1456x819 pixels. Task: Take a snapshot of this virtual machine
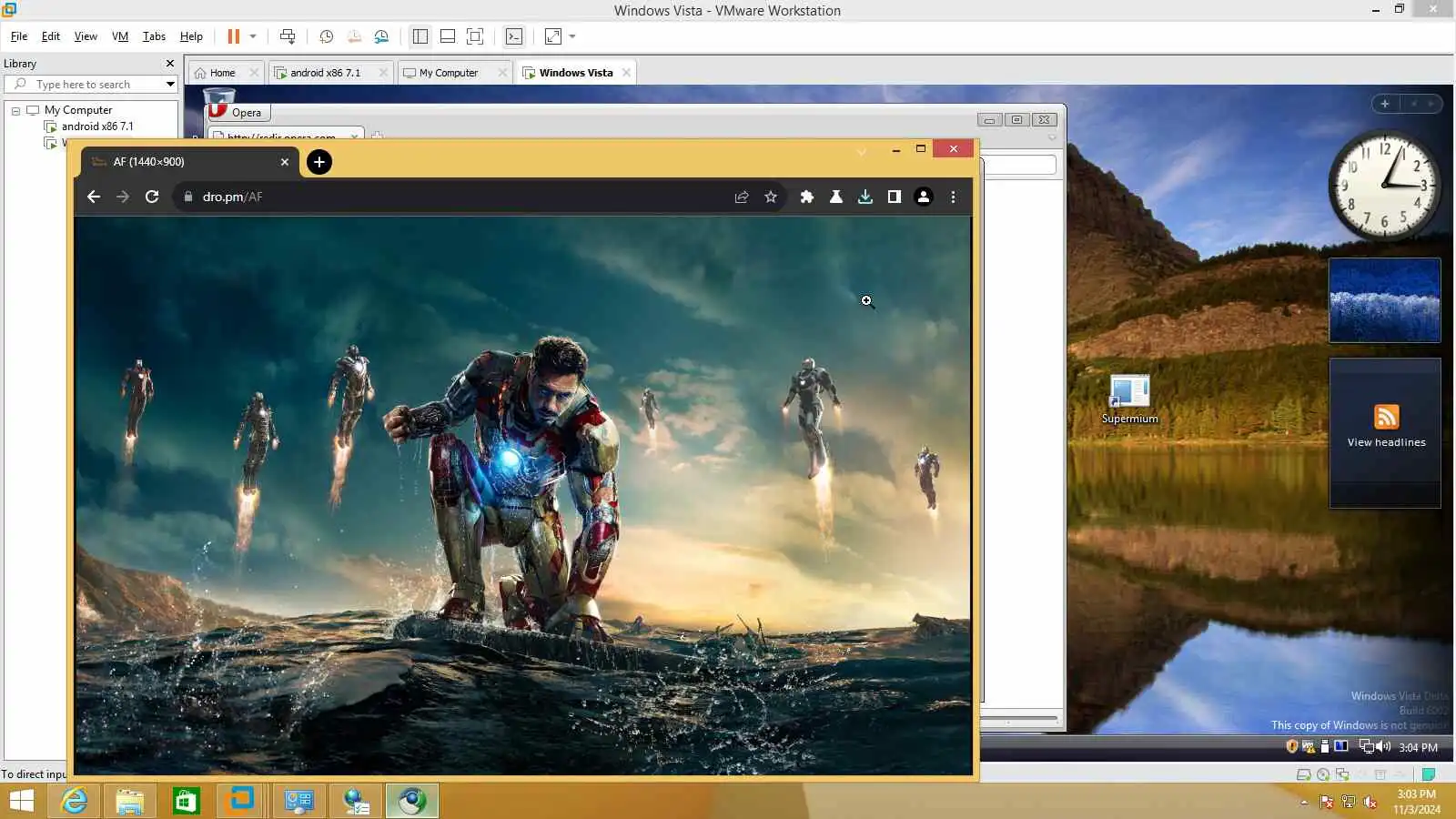pyautogui.click(x=326, y=36)
